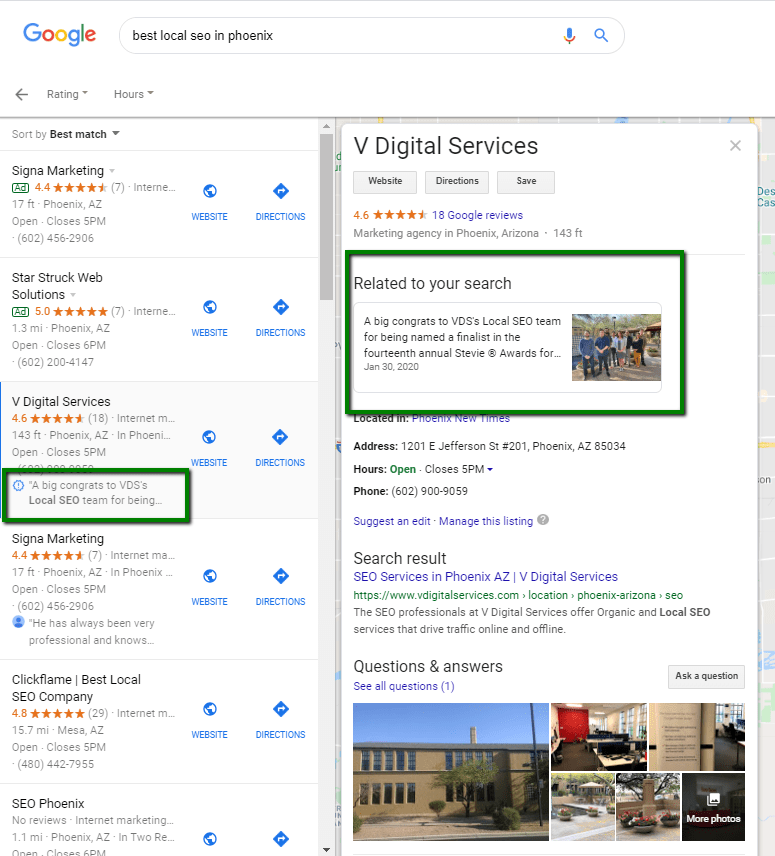This screenshot has width=775, height=856.
Task: Click the Google logo
Action: click(59, 34)
